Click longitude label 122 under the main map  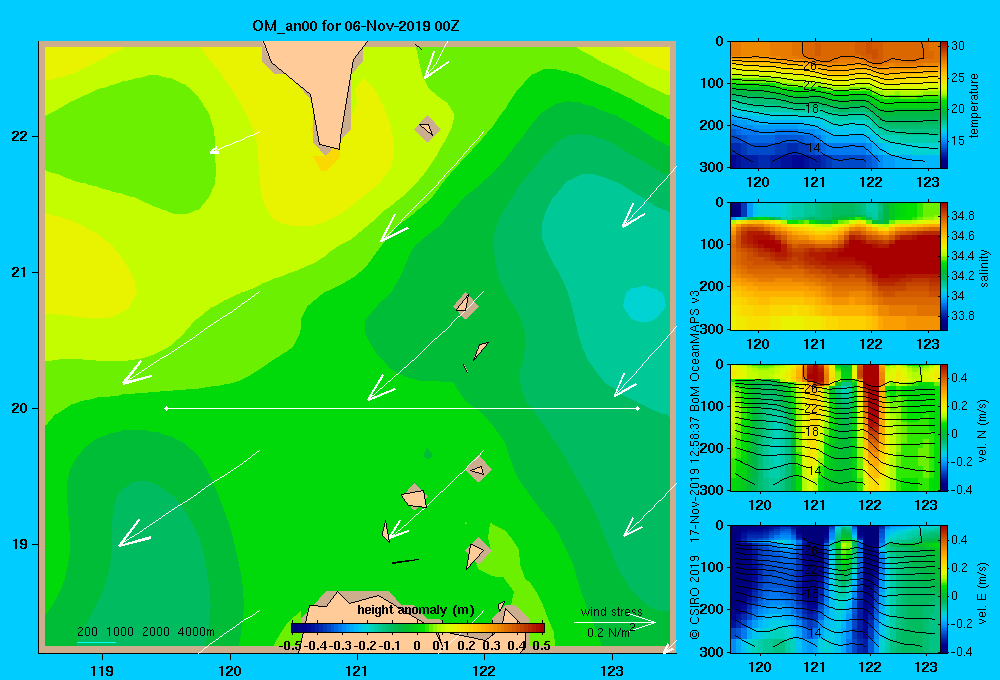coord(484,670)
